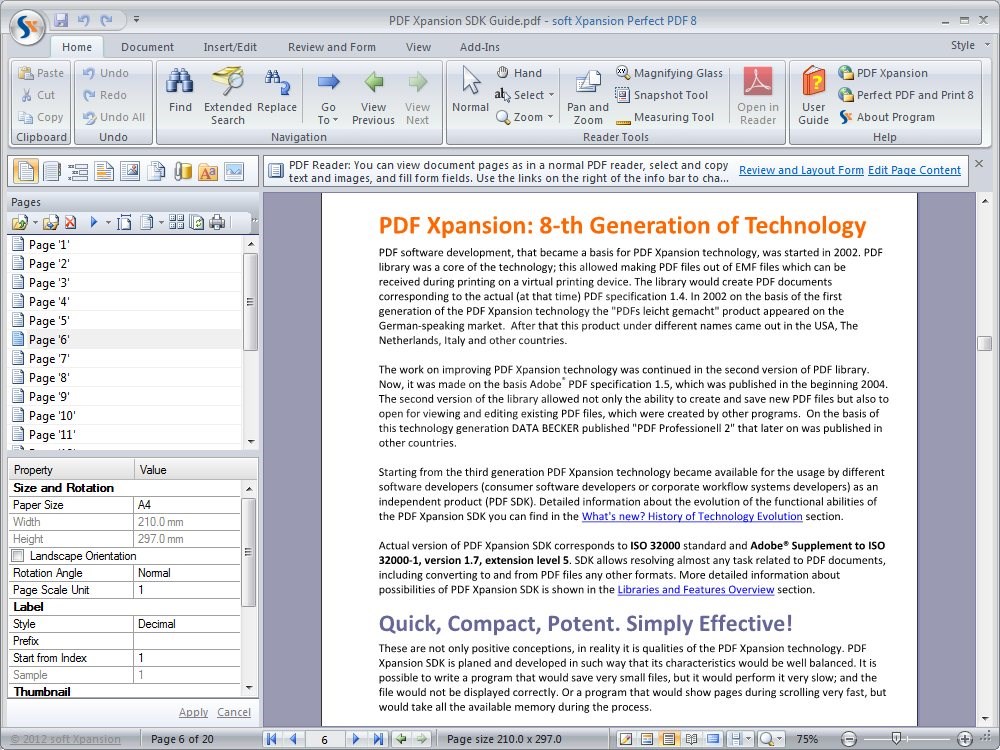Pick the Measuring Tool

[x=665, y=117]
